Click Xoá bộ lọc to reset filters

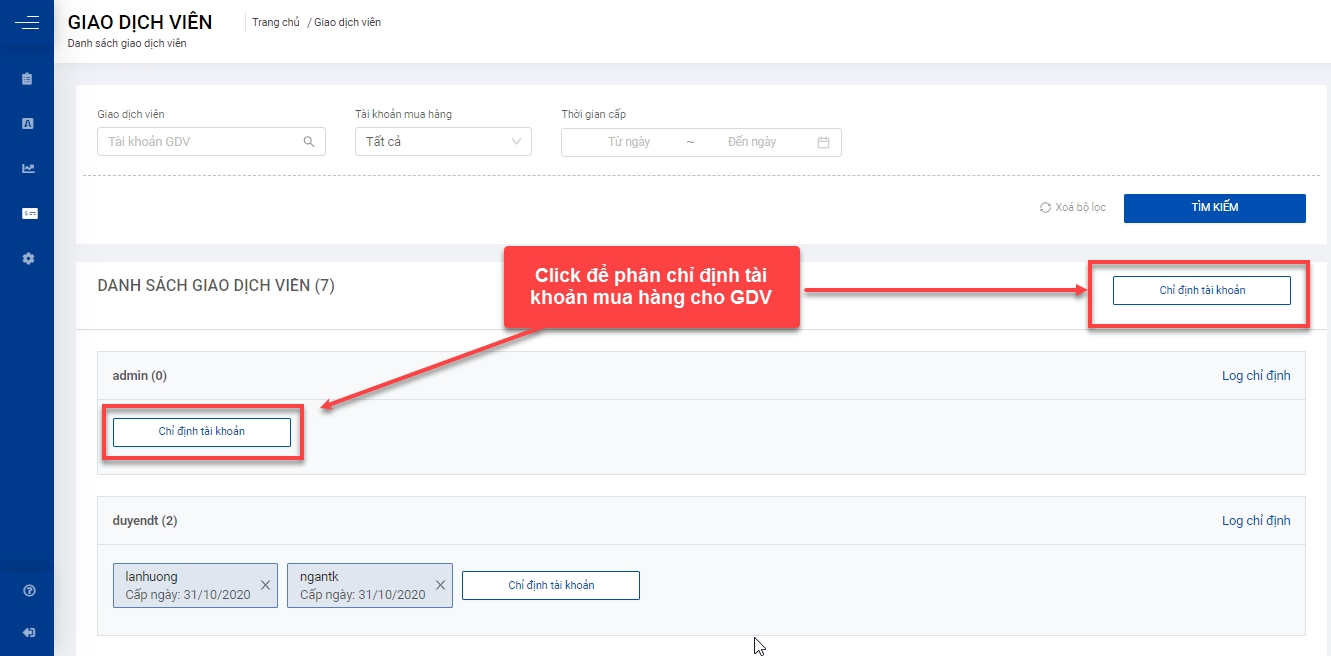[x=1073, y=208]
